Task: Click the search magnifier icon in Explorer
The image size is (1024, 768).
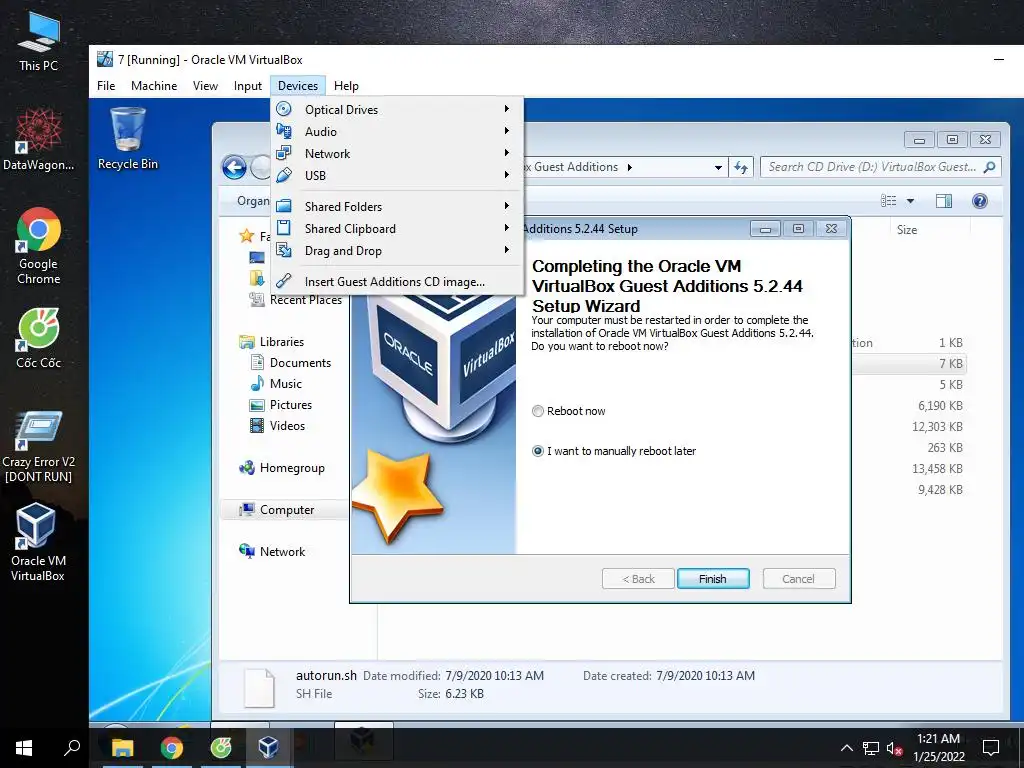Action: click(989, 167)
